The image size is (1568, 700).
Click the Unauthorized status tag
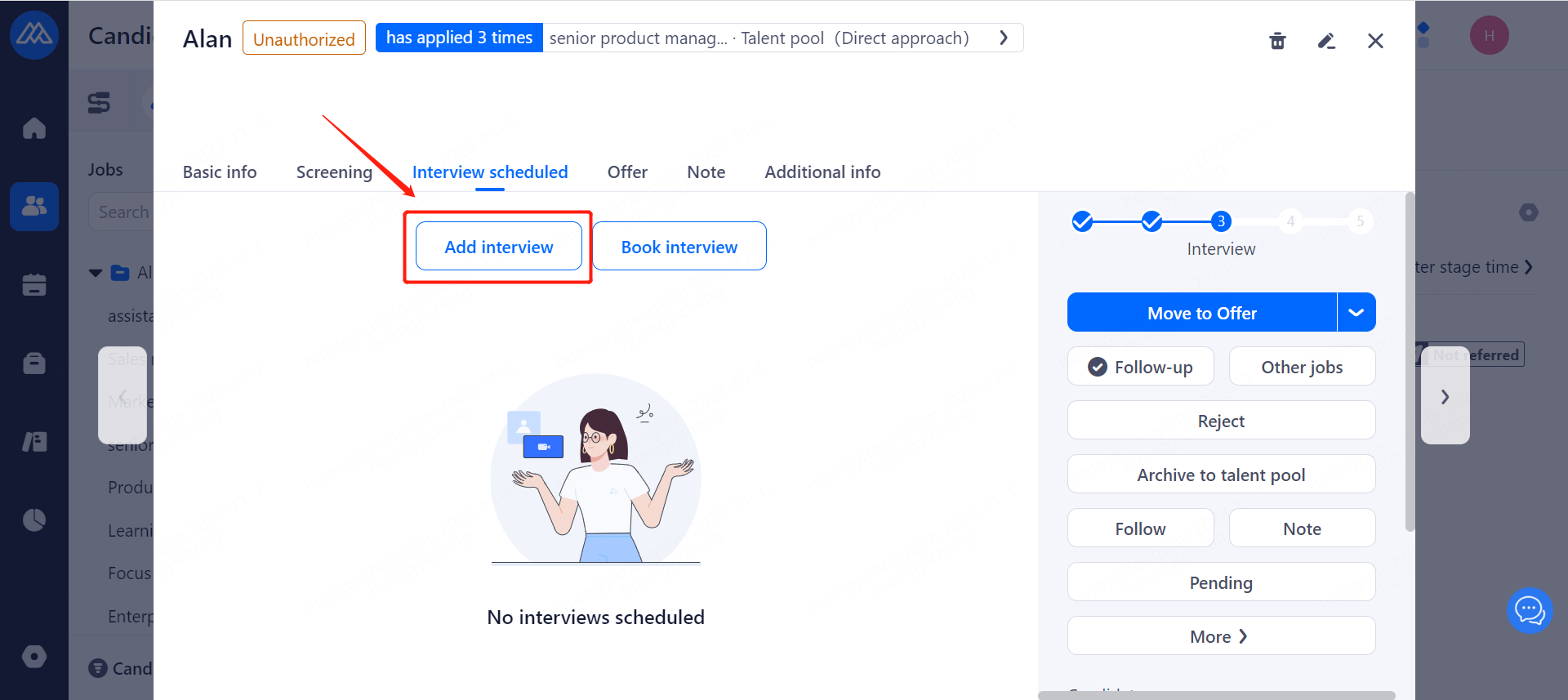(304, 38)
